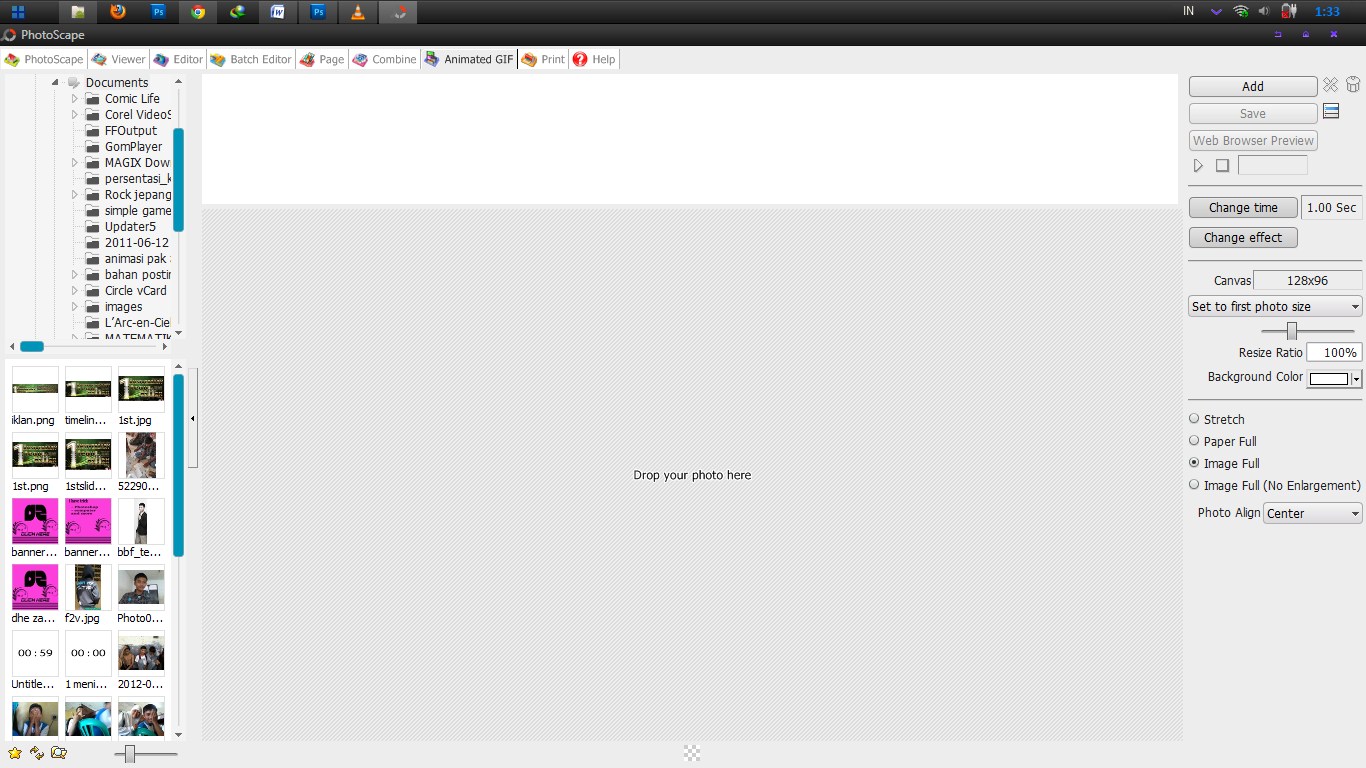Select the Image Full radio option

1194,463
